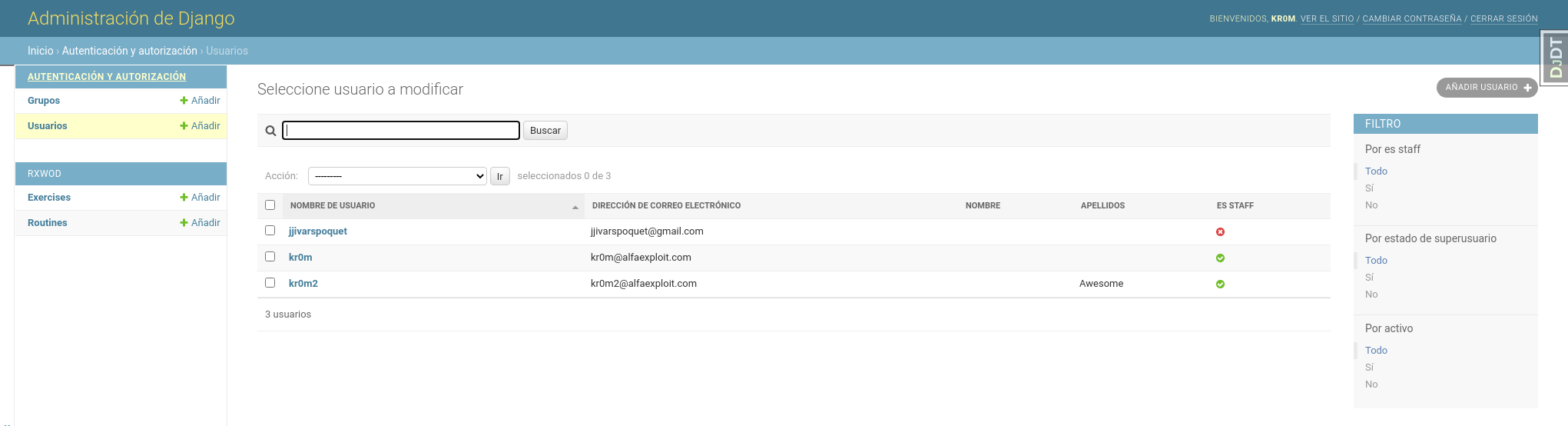1568x426 pixels.
Task: Open the Acción dropdown menu
Action: (x=397, y=176)
